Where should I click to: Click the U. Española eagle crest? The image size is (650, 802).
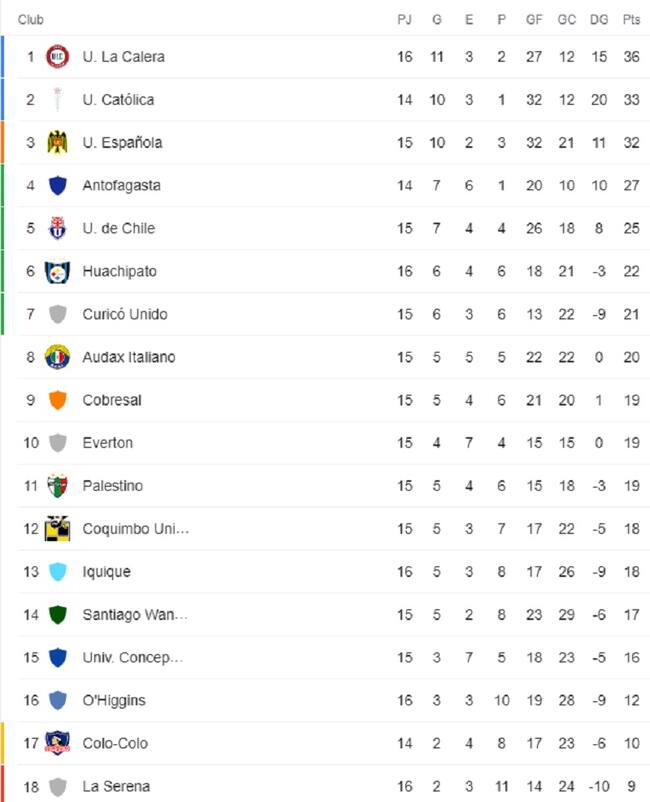click(x=57, y=142)
